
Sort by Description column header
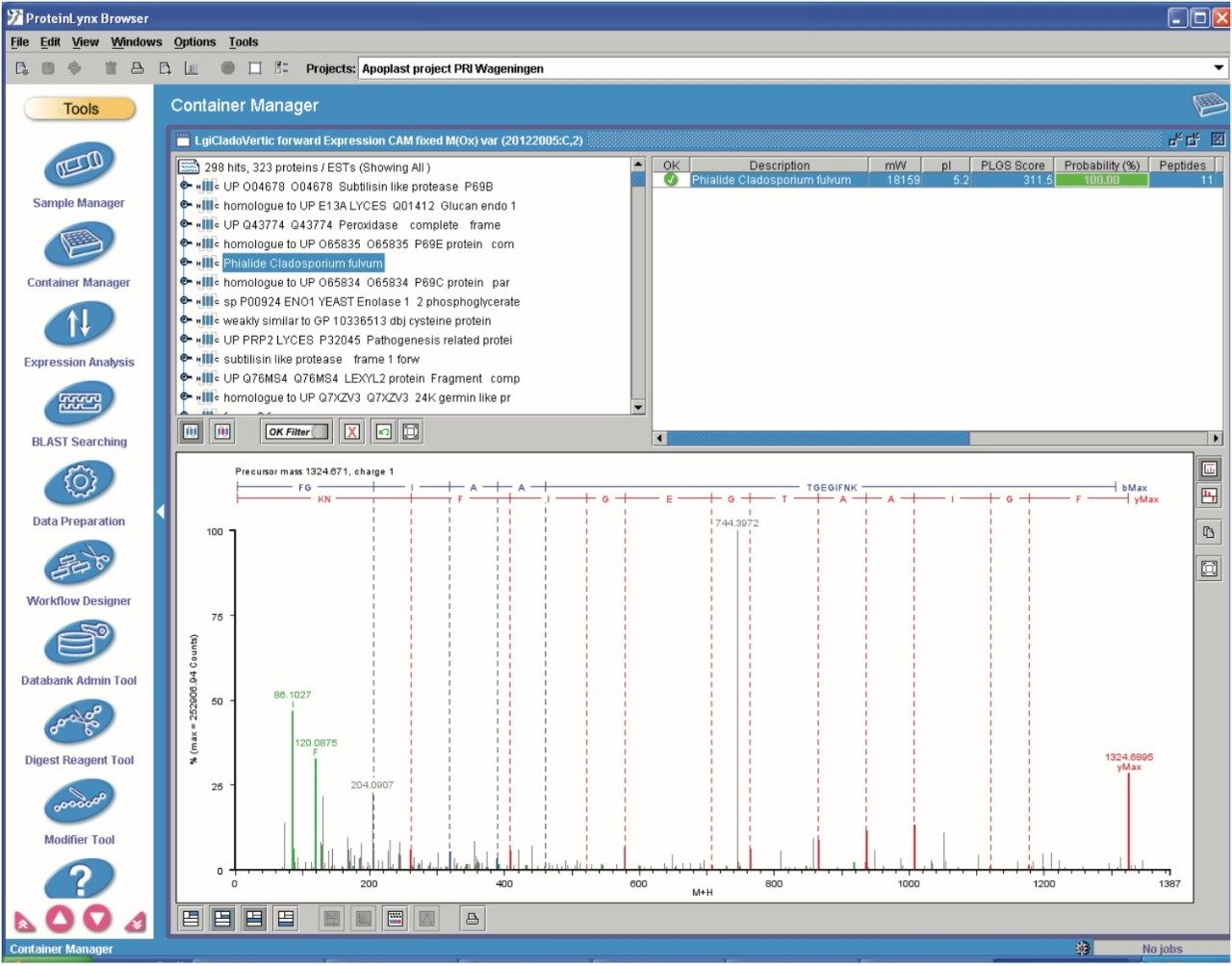coord(780,165)
